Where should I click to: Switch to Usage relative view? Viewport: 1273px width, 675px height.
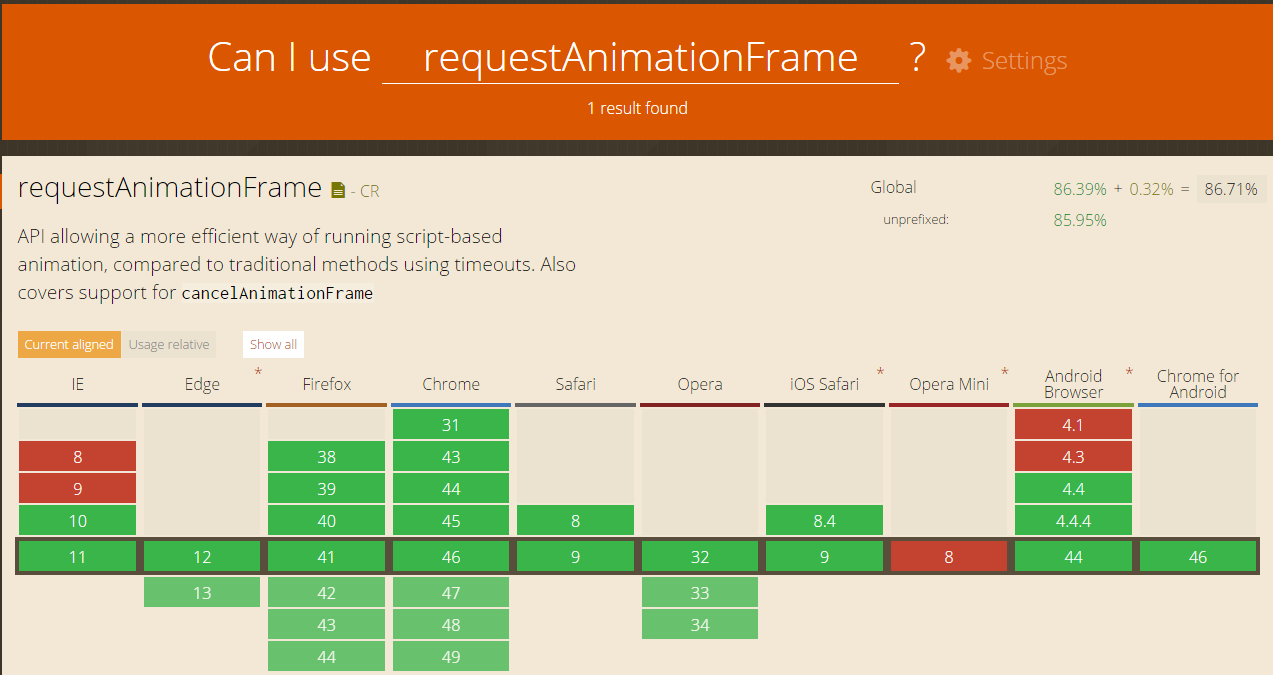168,344
